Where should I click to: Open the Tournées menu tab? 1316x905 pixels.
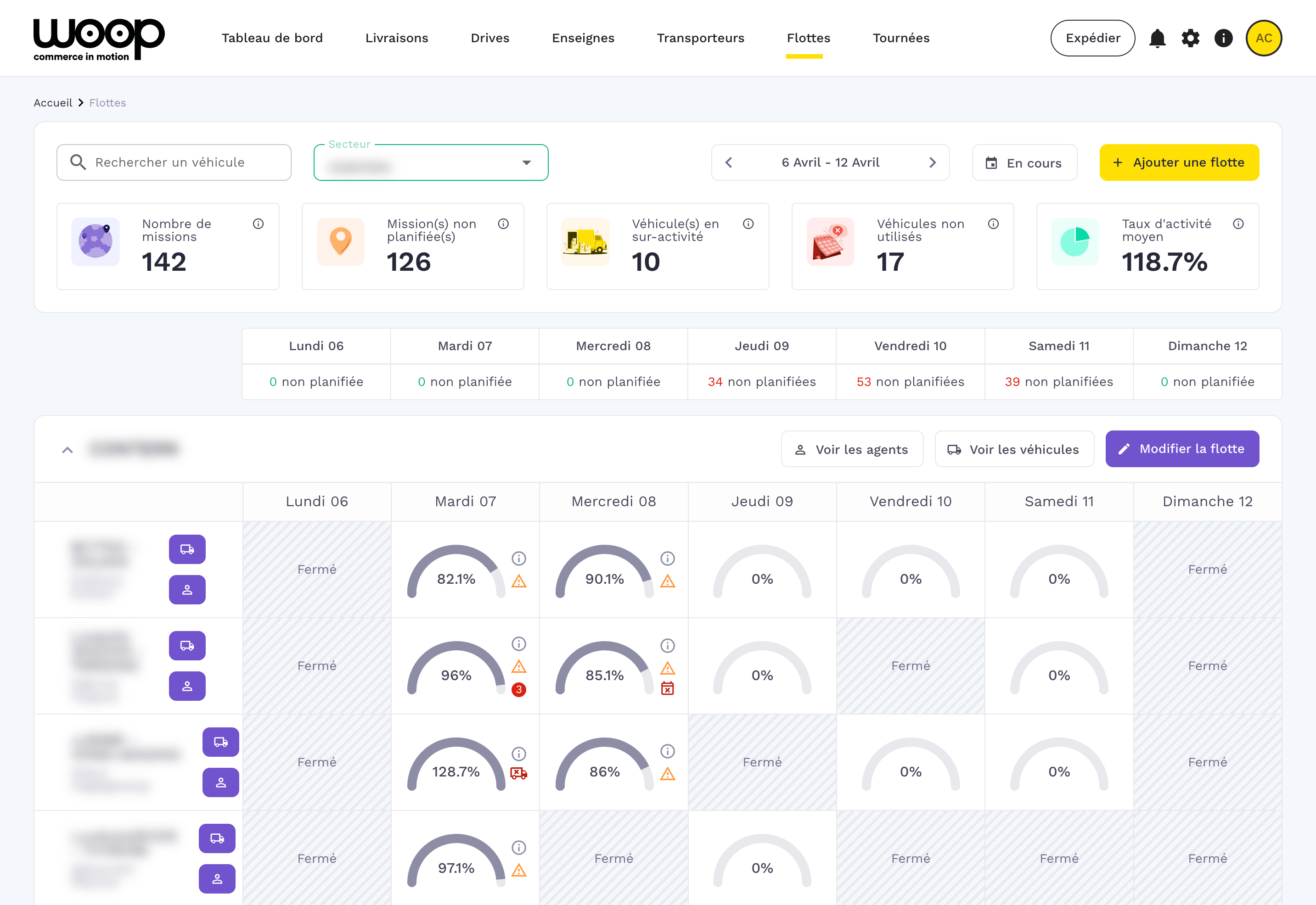(901, 38)
